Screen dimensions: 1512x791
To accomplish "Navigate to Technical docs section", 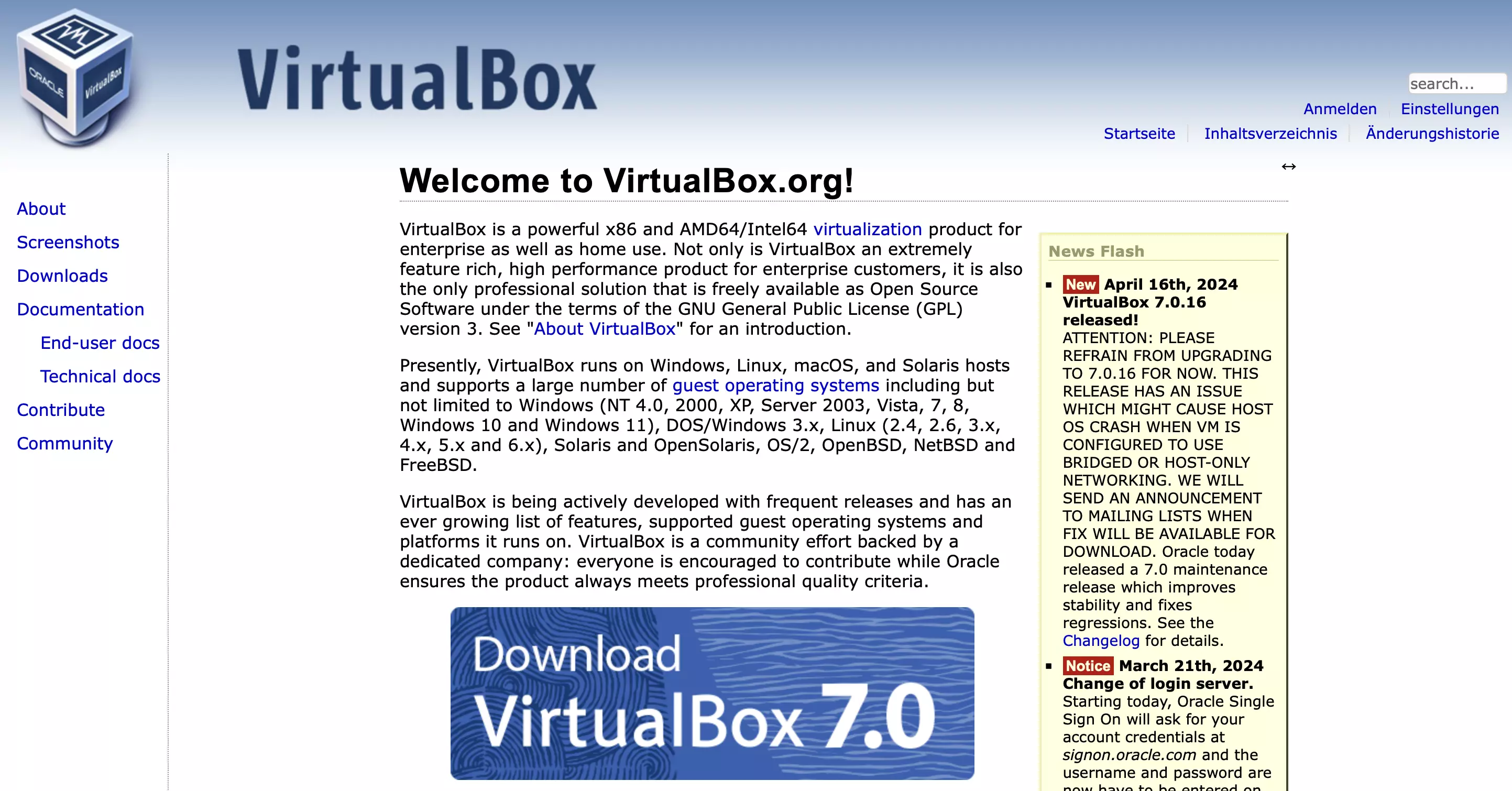I will click(100, 376).
